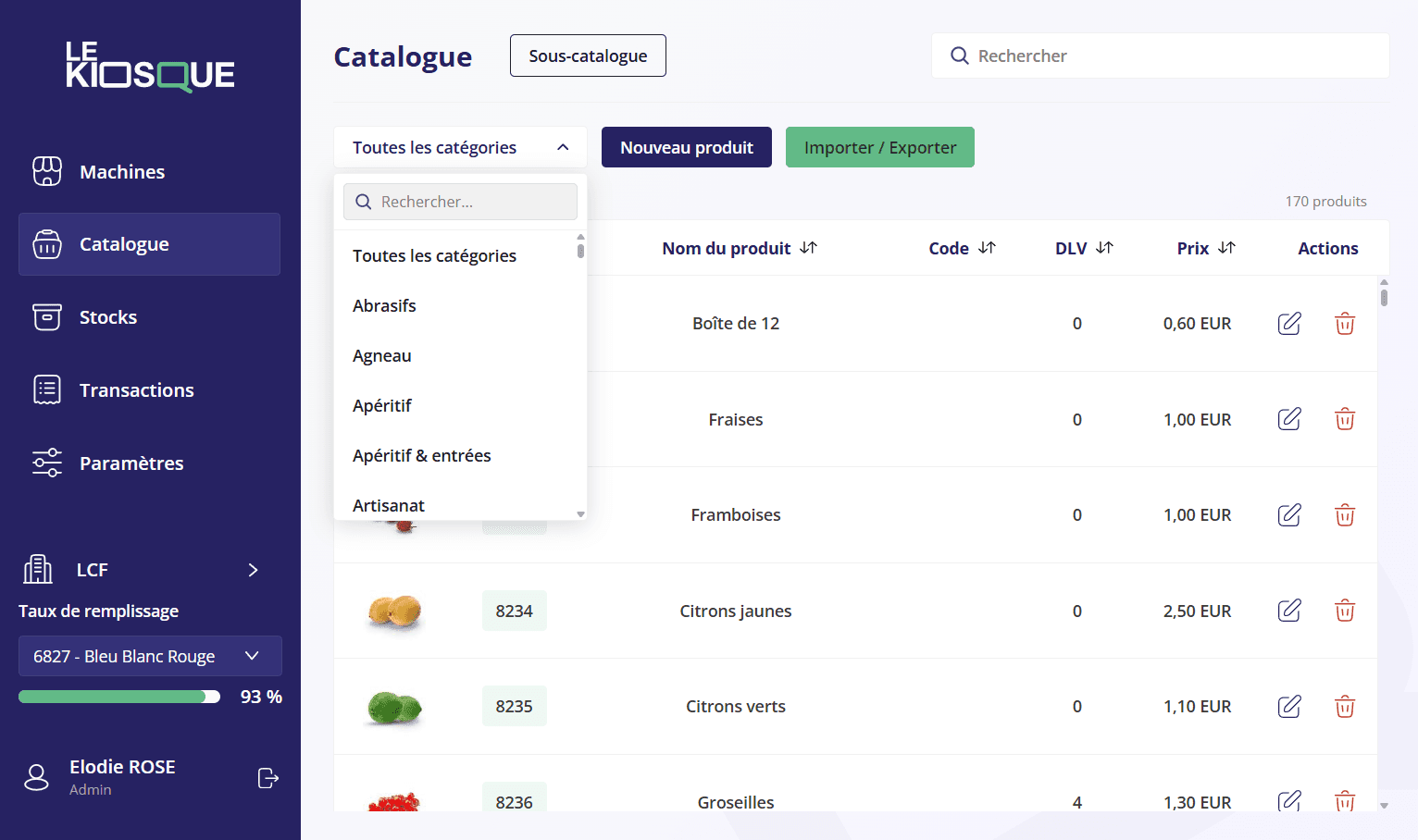Click the Le Kiosque logo

[x=150, y=67]
